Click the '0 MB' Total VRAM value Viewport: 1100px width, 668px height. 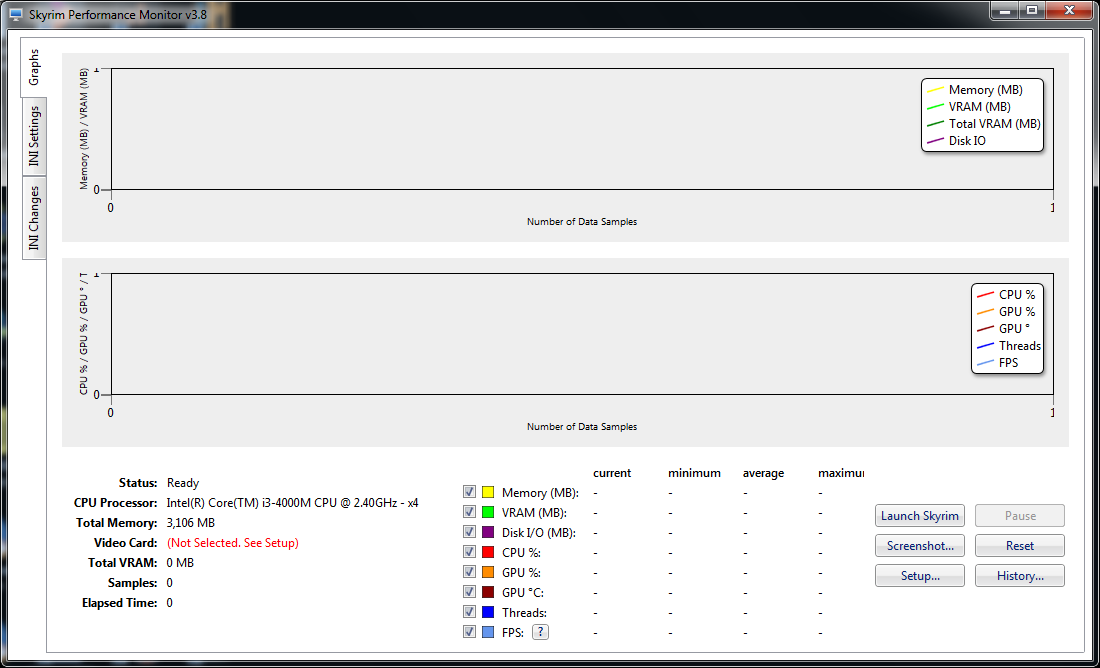[x=180, y=563]
